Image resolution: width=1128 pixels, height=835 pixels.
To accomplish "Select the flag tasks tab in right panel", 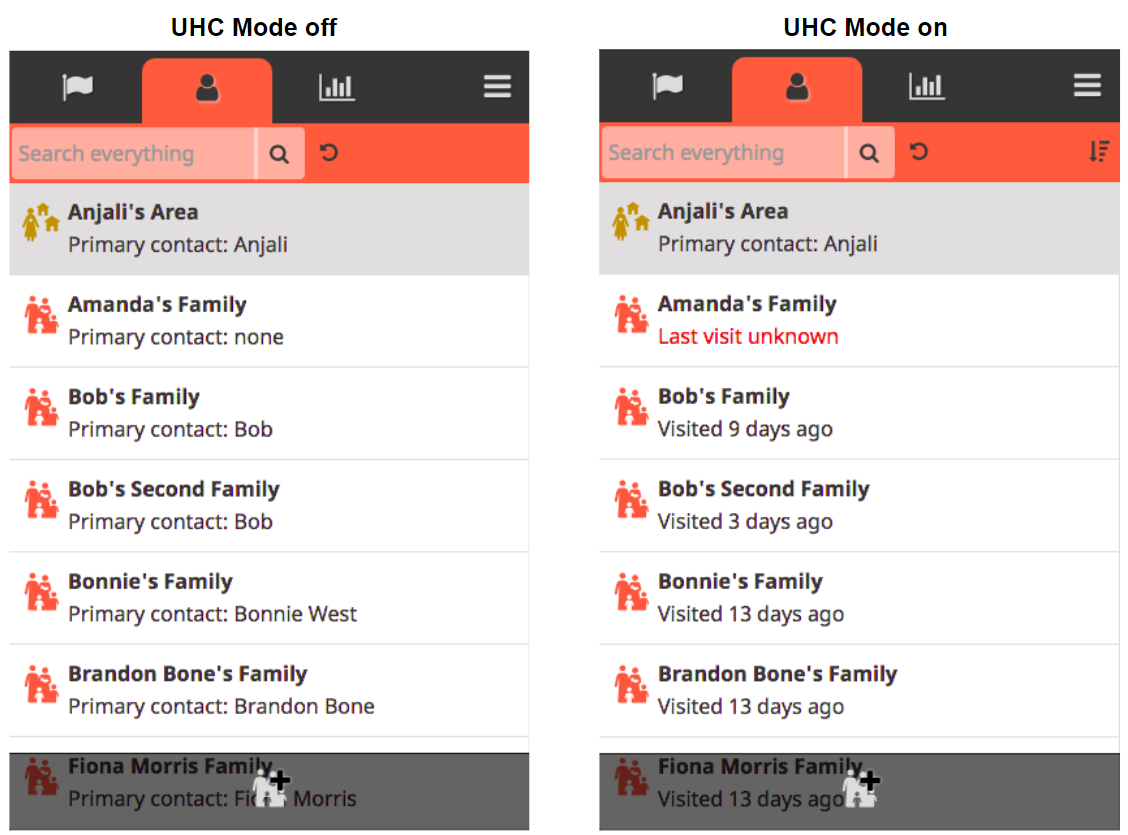I will (667, 86).
